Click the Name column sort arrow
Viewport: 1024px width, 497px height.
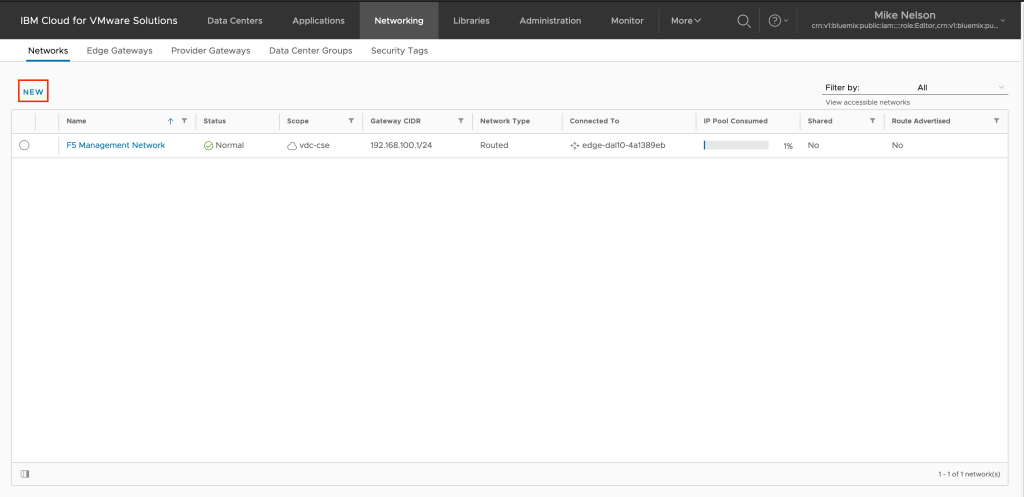tap(171, 121)
